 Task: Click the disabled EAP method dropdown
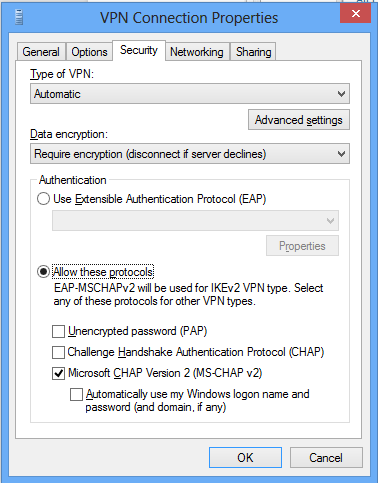tap(195, 220)
